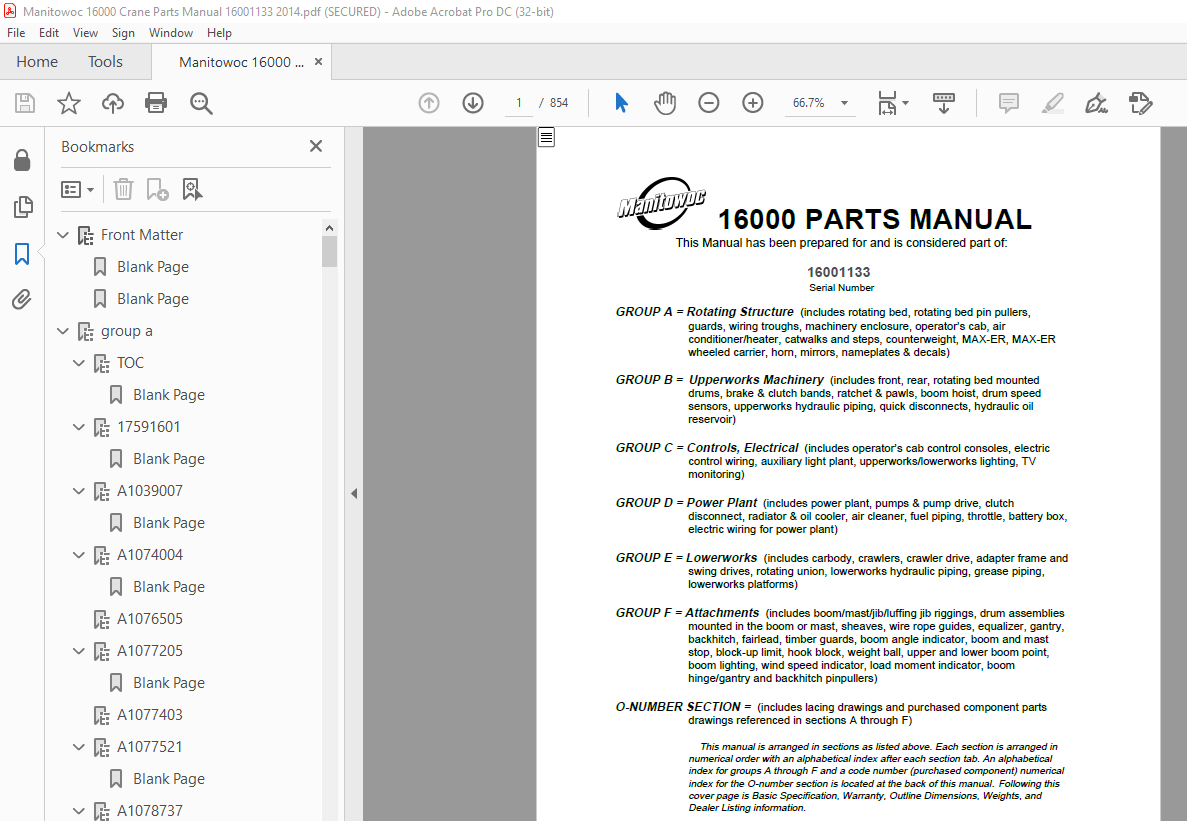Delete the selected bookmark trash icon
This screenshot has width=1187, height=821.
click(x=123, y=189)
